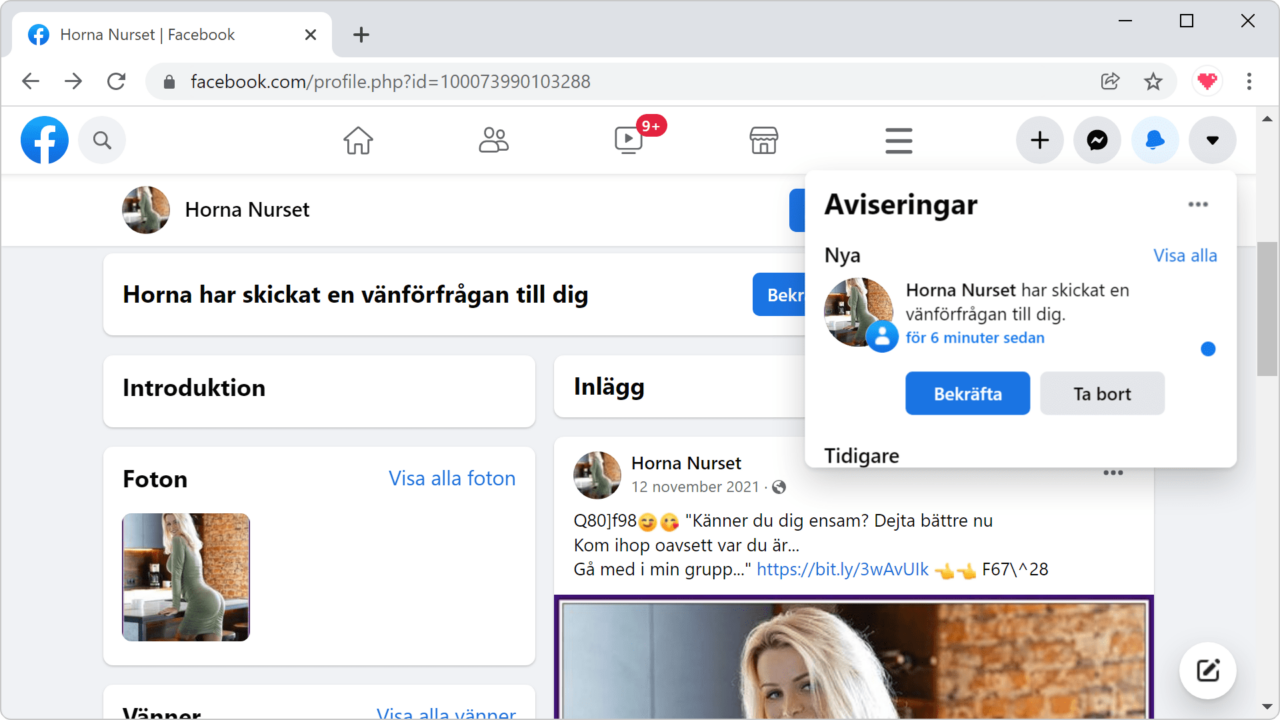1280x720 pixels.
Task: Bookmark this page with star icon
Action: click(1153, 81)
